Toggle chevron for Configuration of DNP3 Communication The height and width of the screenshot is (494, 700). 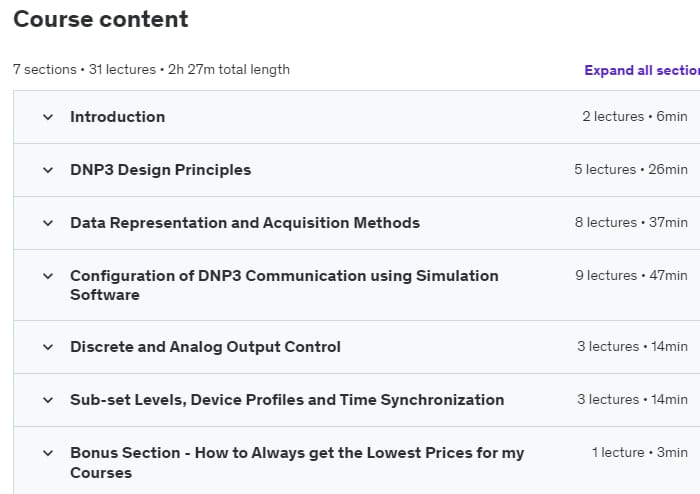tap(48, 276)
